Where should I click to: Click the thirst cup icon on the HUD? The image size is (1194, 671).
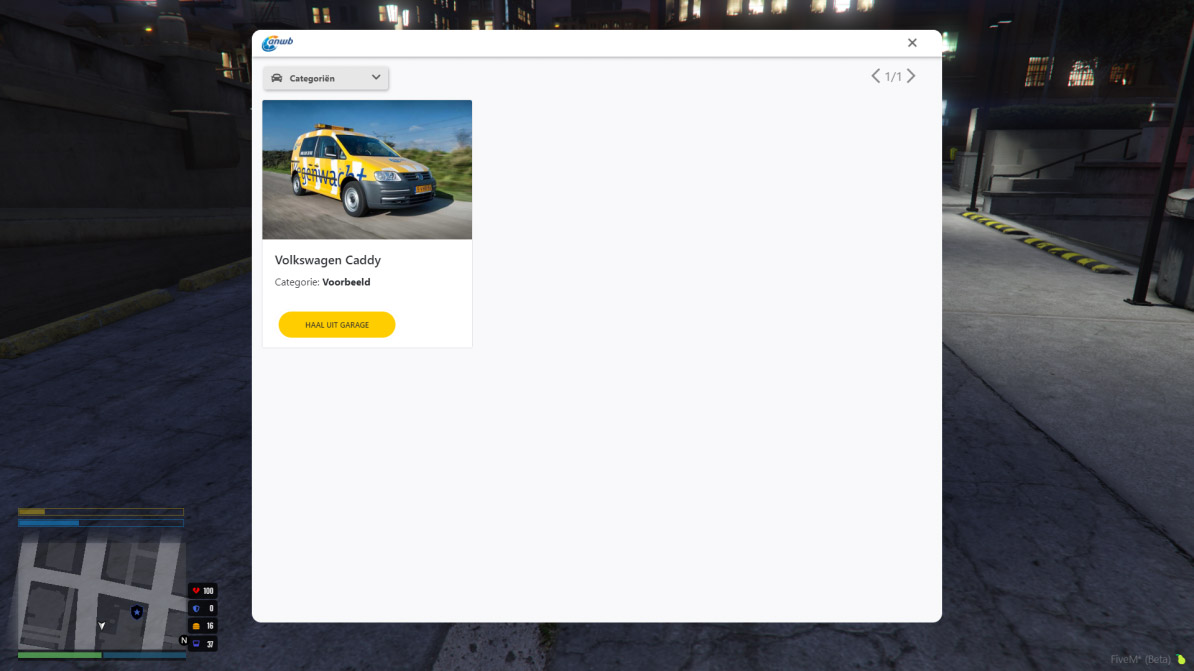point(196,644)
